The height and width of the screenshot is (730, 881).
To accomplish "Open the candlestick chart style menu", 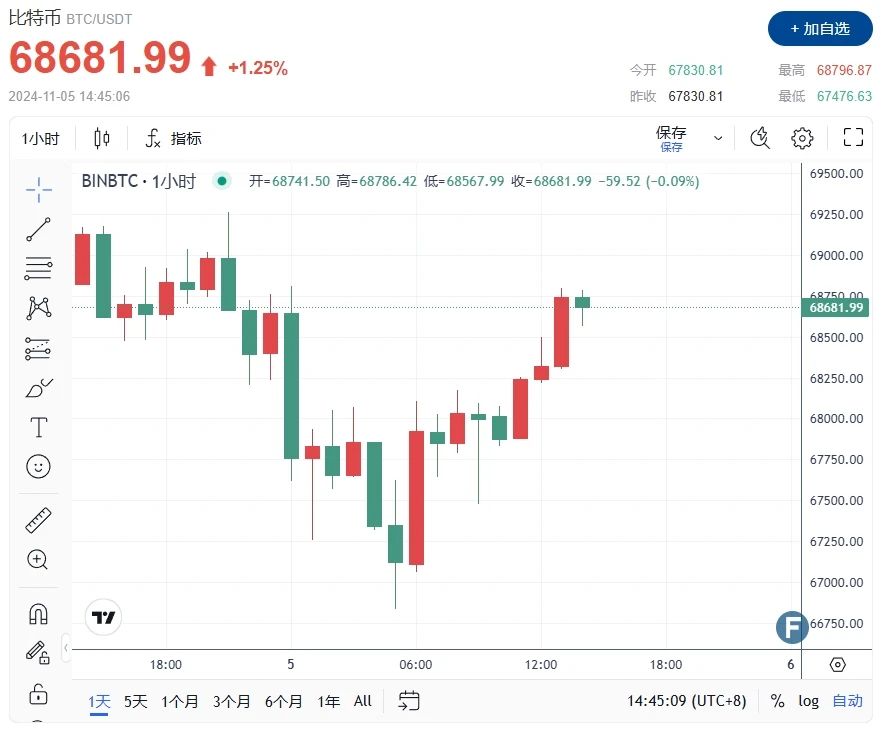I will point(102,138).
